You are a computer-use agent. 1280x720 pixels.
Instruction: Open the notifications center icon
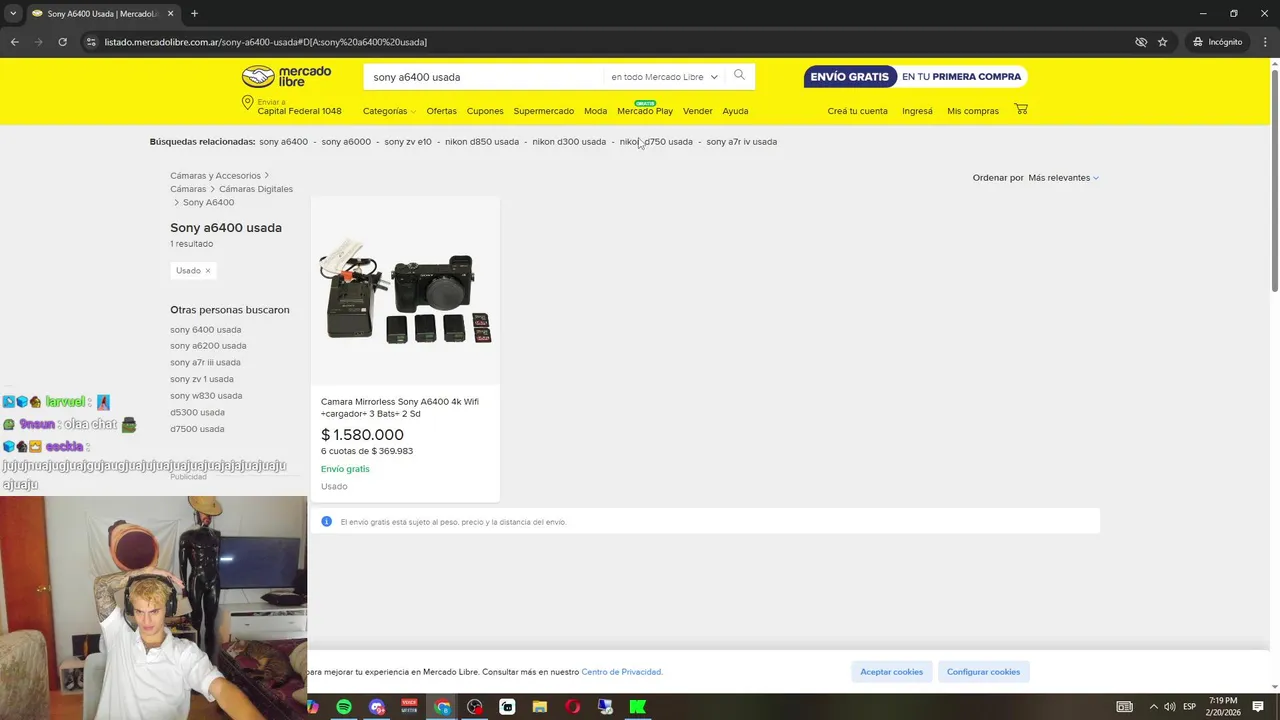[1258, 707]
